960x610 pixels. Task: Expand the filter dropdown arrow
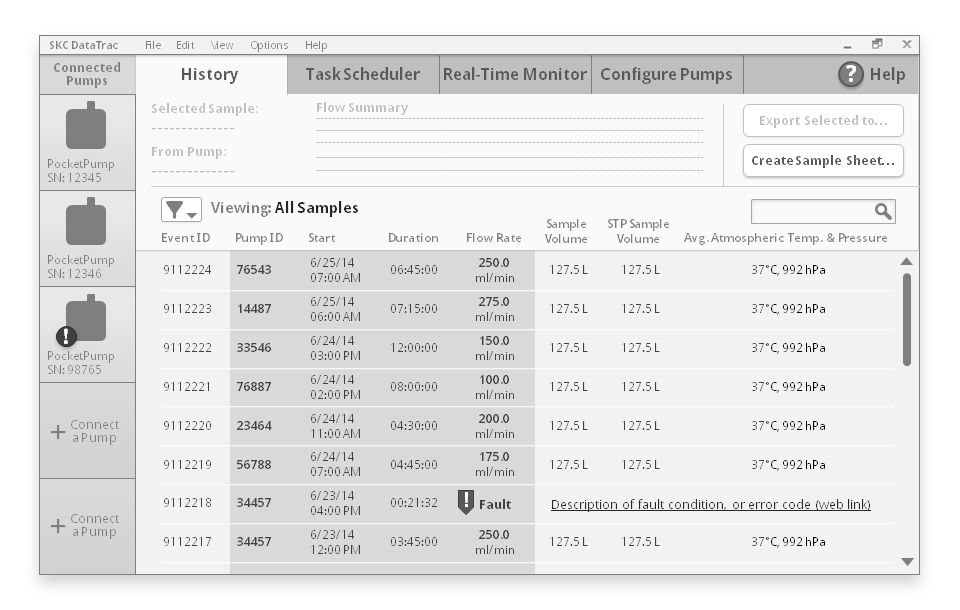pos(189,215)
